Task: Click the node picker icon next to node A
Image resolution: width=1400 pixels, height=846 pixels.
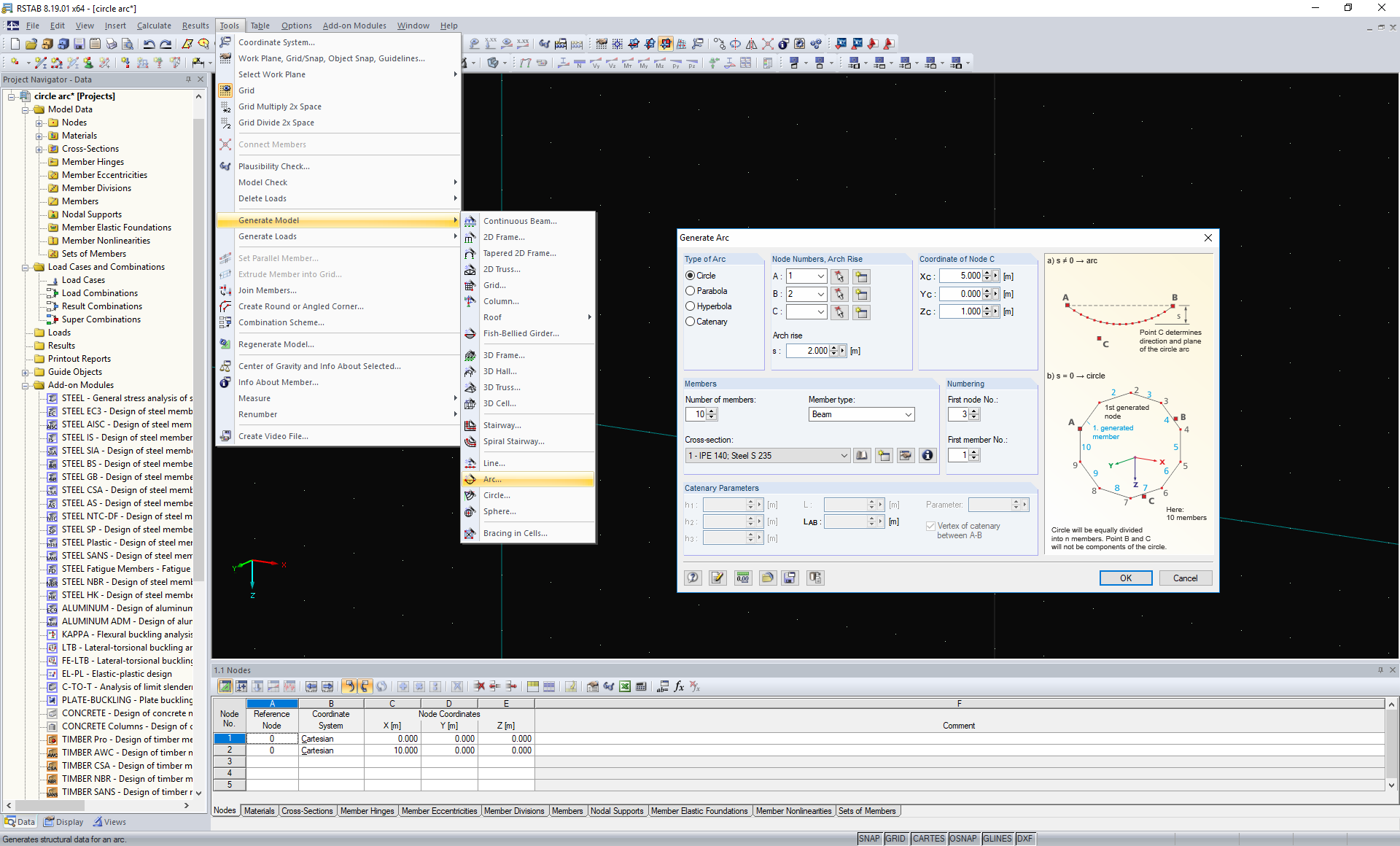Action: point(839,276)
